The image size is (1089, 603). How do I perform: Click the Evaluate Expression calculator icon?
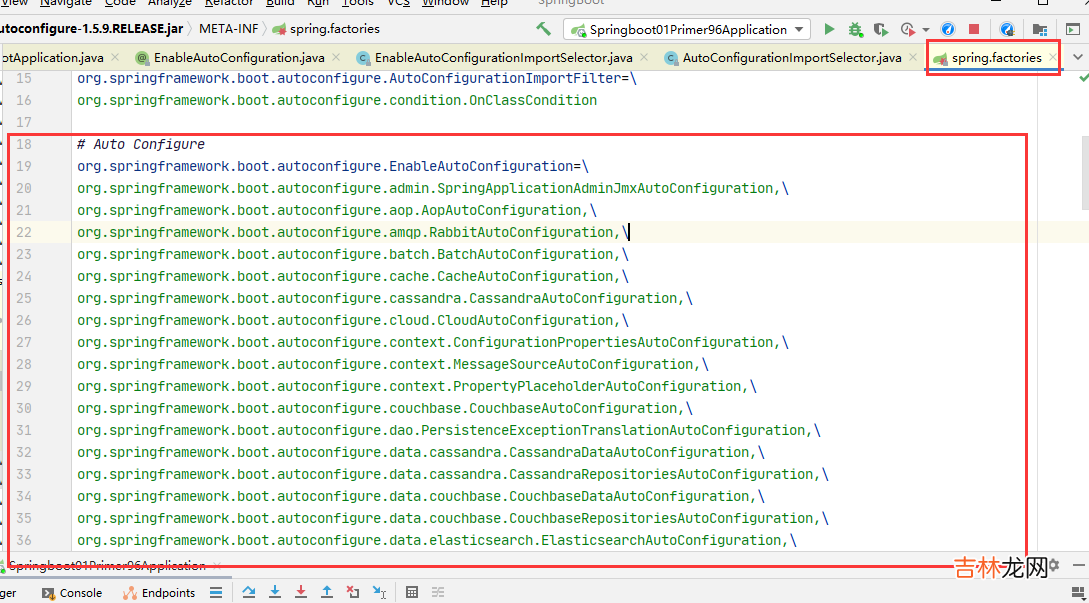[411, 592]
